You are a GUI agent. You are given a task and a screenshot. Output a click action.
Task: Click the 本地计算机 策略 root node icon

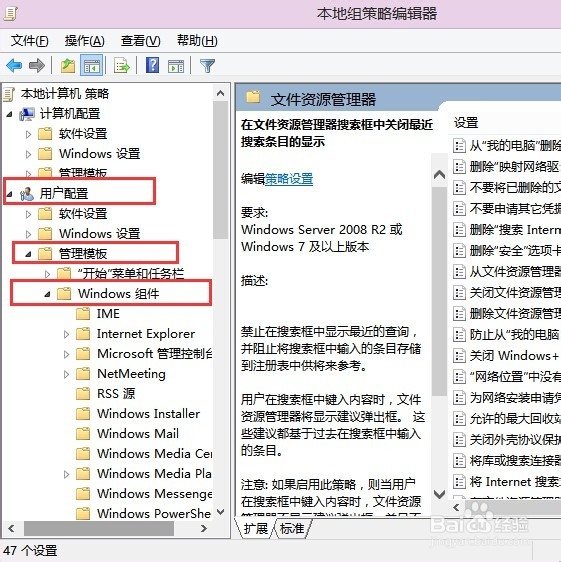[9, 94]
